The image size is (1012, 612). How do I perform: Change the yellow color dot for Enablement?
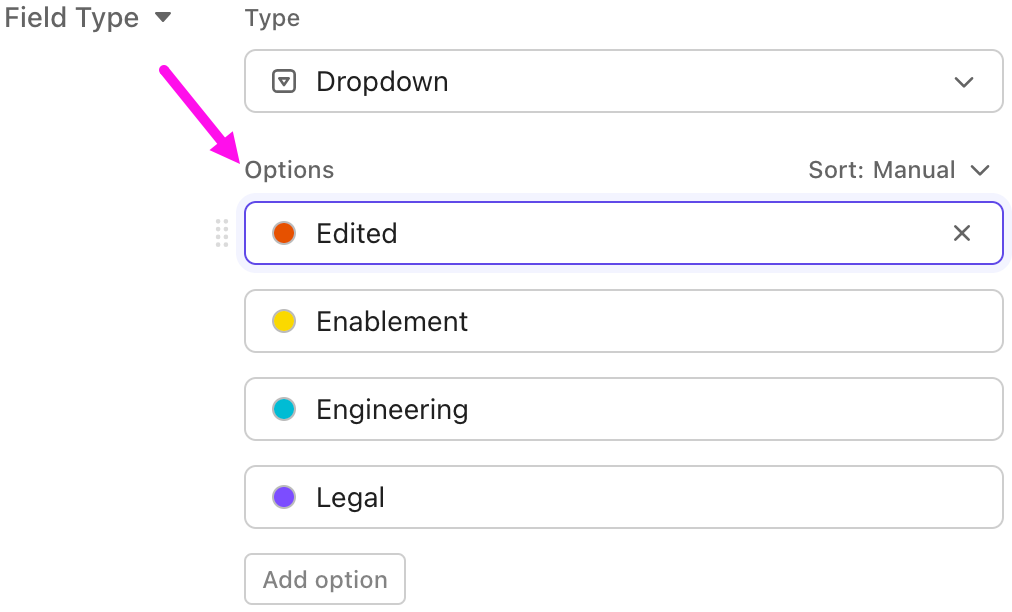(284, 322)
